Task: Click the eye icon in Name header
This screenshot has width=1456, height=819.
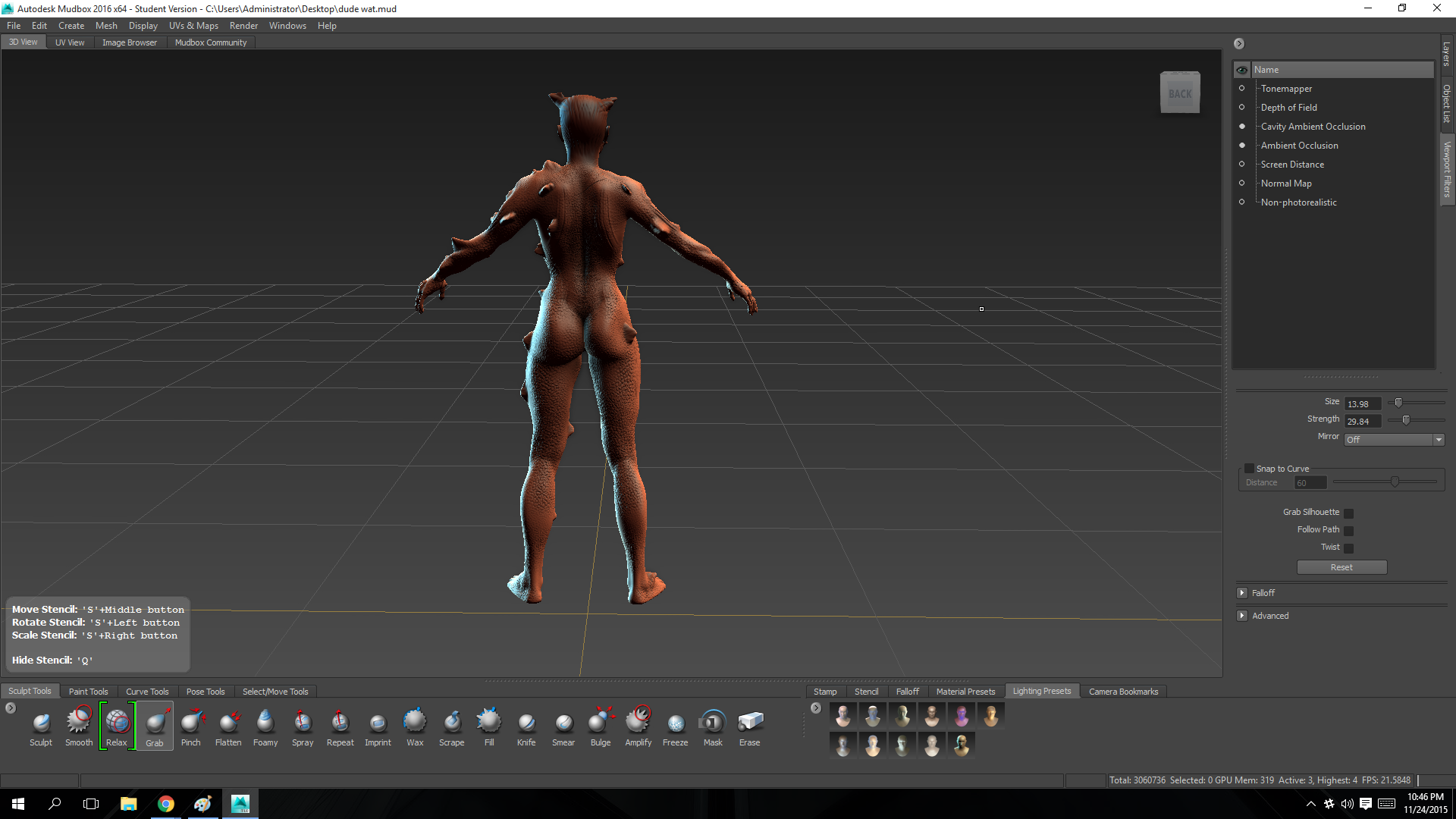Action: [1241, 70]
